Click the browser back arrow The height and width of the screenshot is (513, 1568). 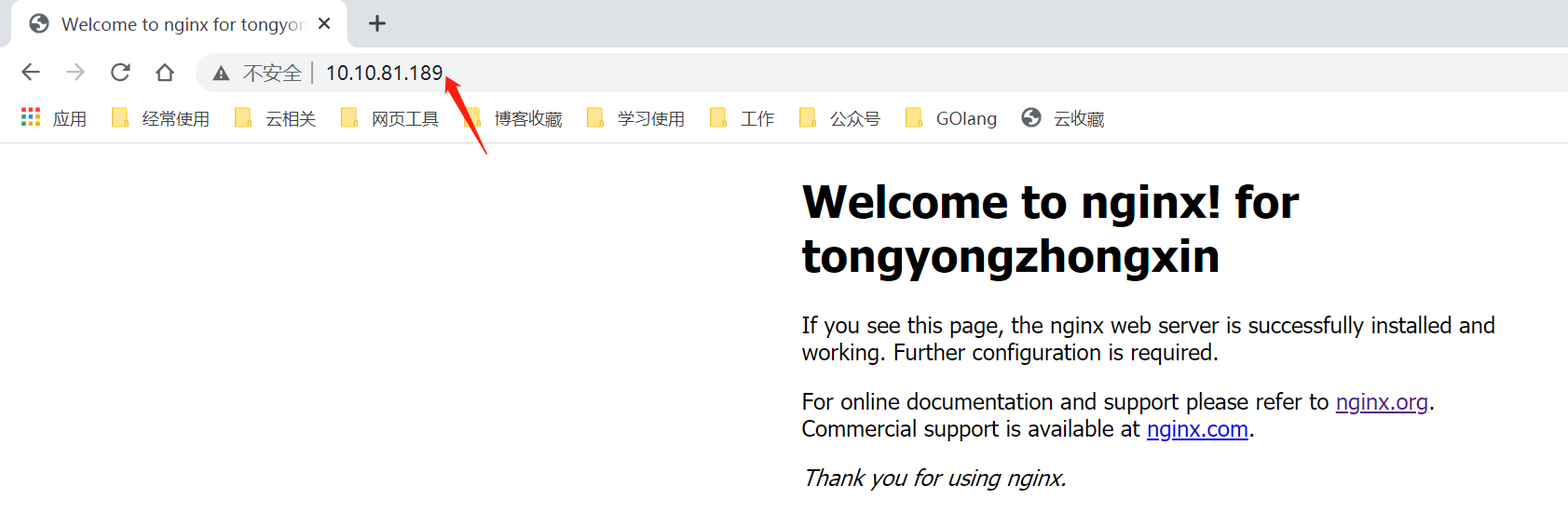[x=31, y=72]
